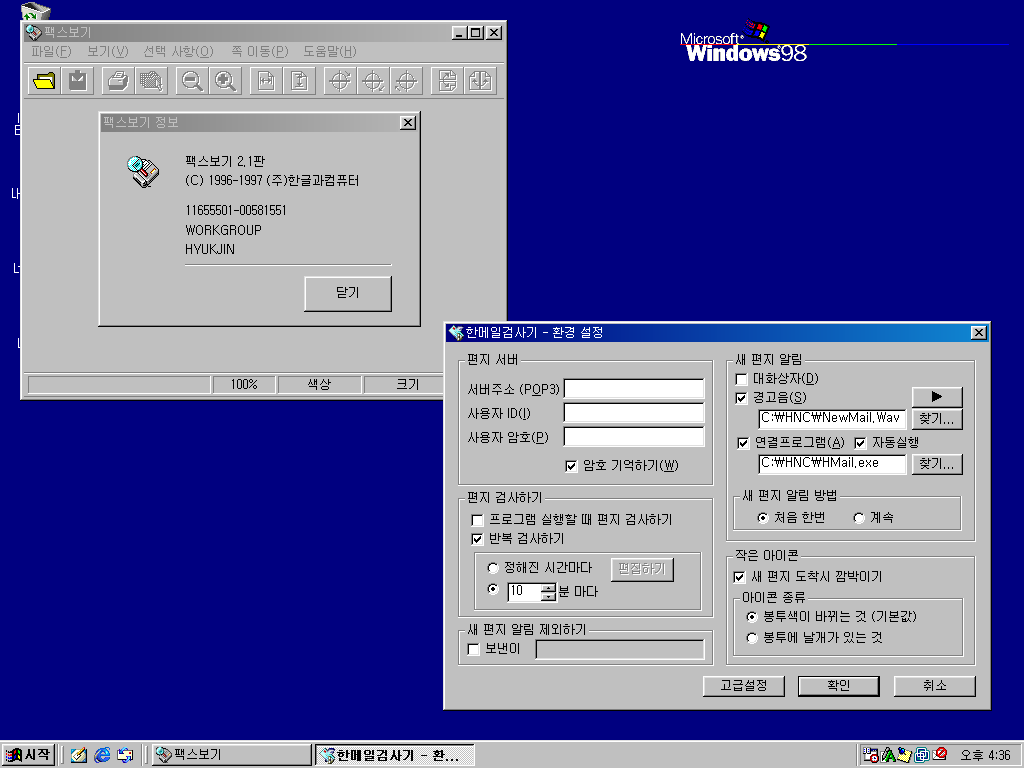Click the green A input icon in tray
This screenshot has width=1024, height=768.
888,755
